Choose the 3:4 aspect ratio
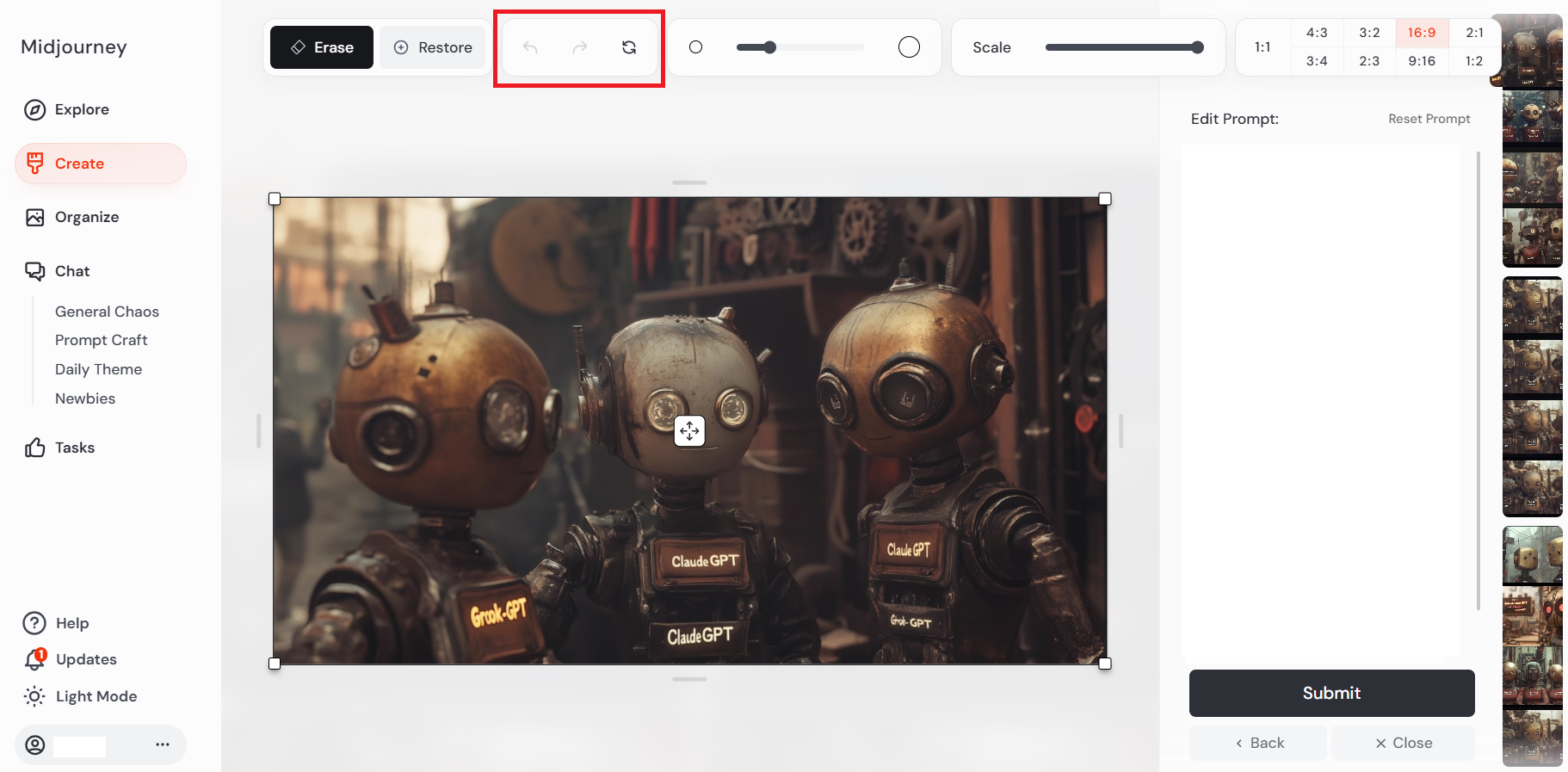 tap(1317, 61)
